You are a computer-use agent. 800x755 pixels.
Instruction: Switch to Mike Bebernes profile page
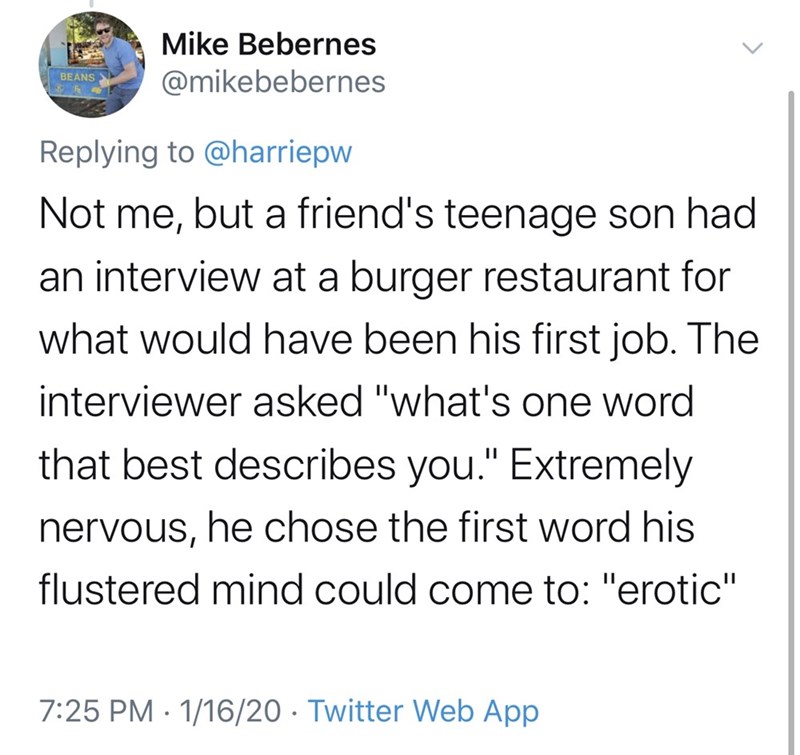(268, 44)
